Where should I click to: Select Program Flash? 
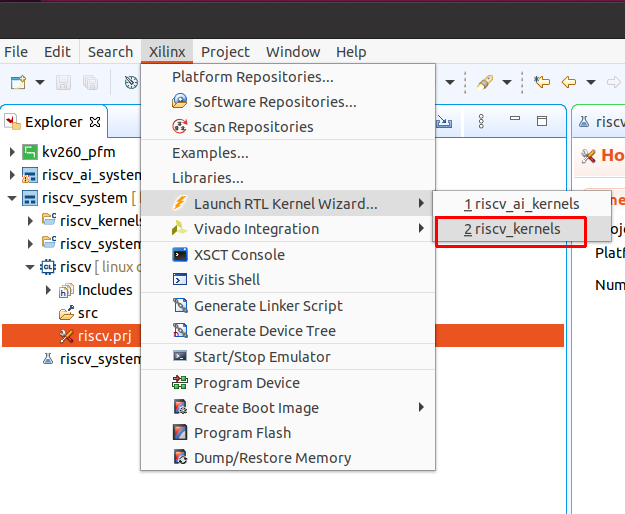click(x=288, y=433)
